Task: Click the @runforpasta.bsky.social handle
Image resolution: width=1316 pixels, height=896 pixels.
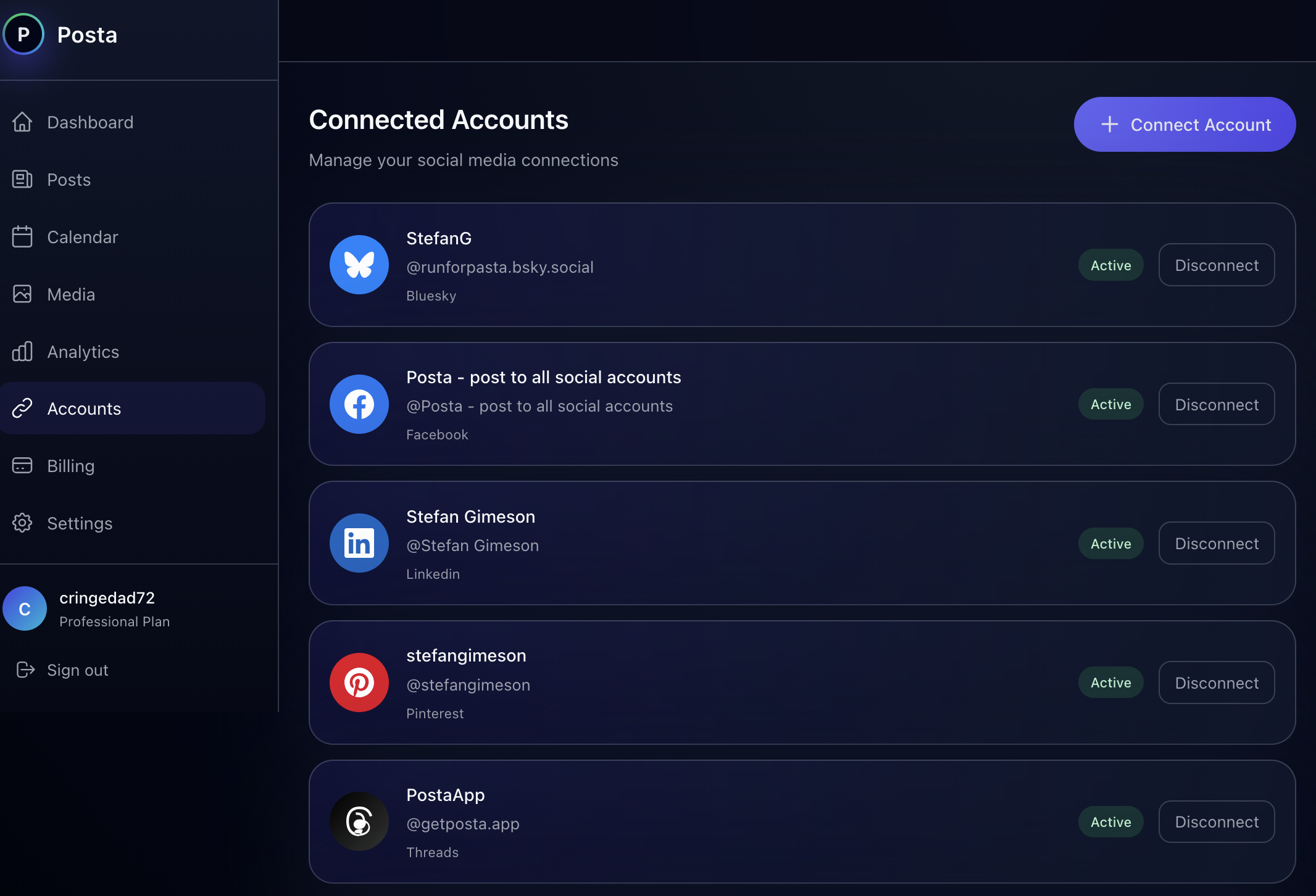Action: 500,267
